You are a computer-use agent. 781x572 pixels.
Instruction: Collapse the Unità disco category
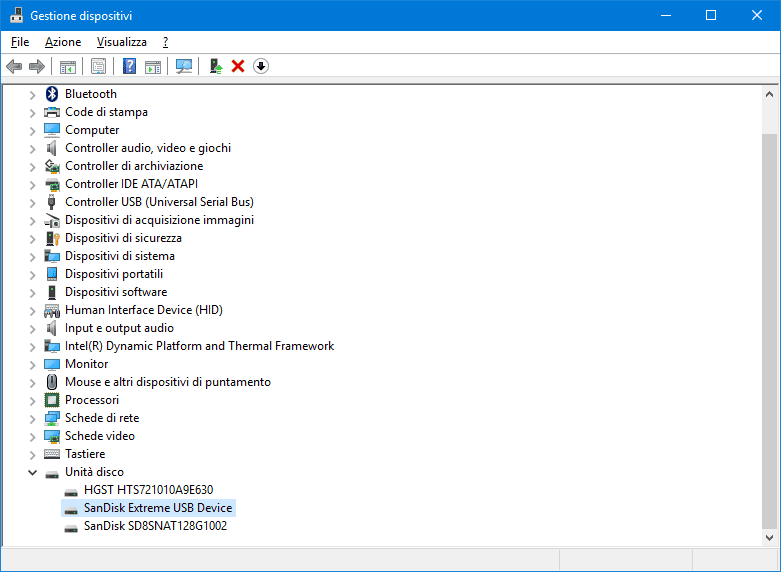point(32,472)
